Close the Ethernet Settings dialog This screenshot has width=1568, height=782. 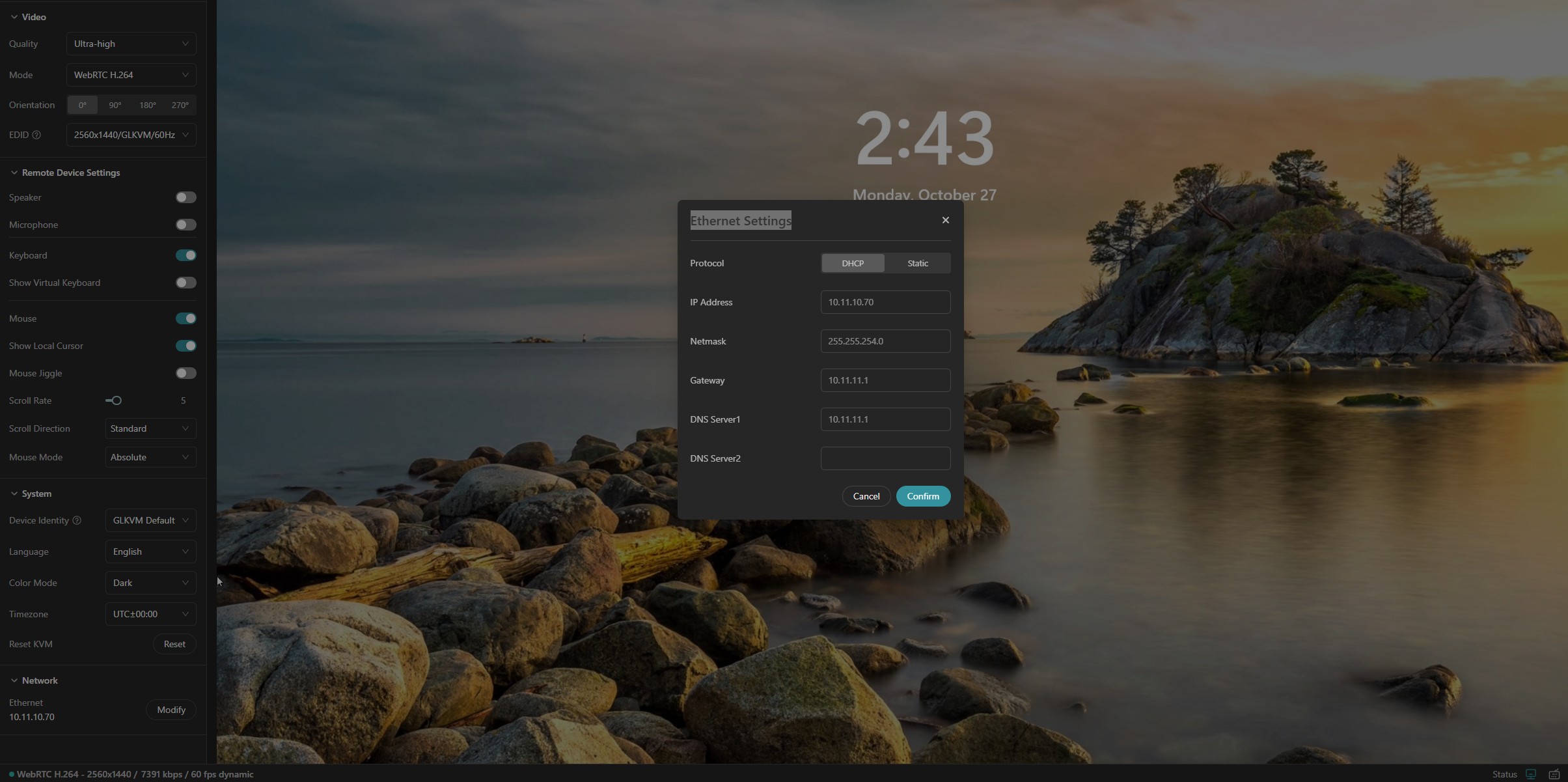(945, 220)
